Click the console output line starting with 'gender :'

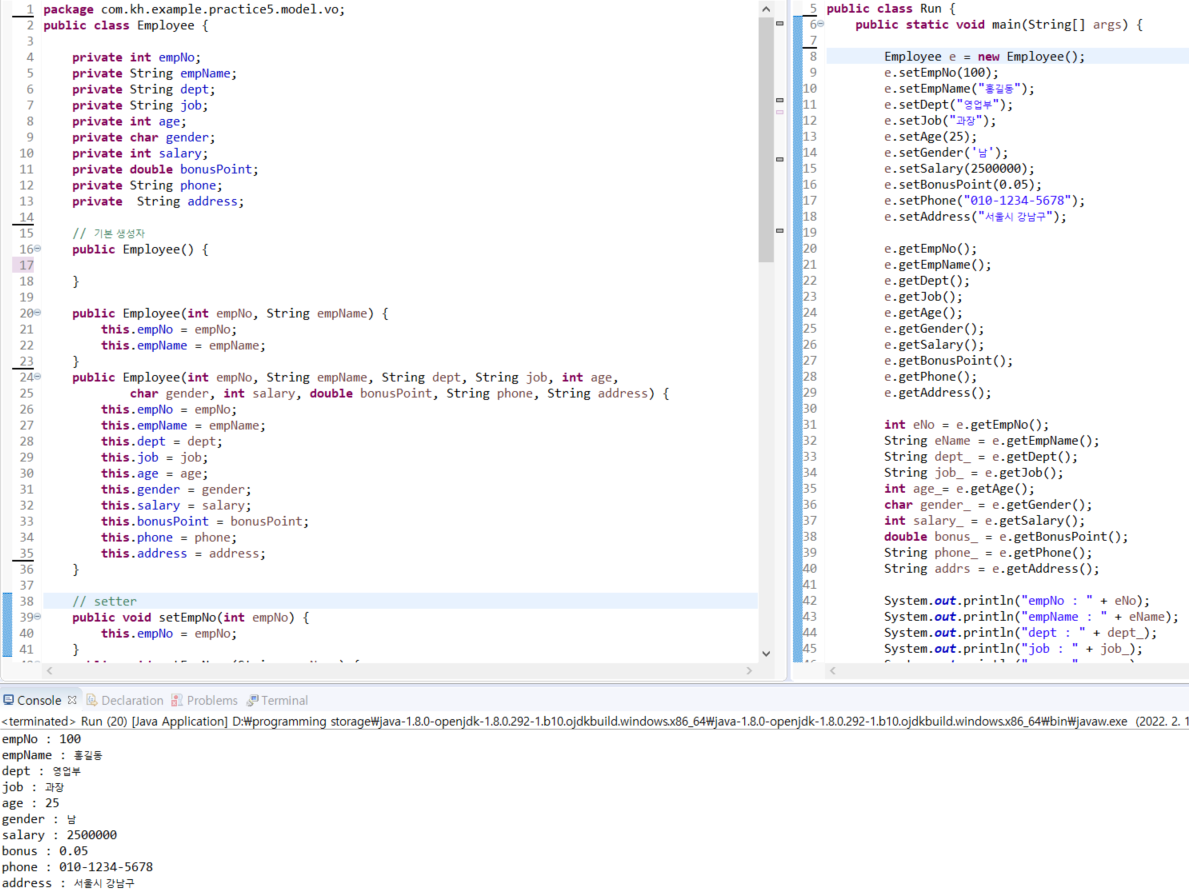39,820
